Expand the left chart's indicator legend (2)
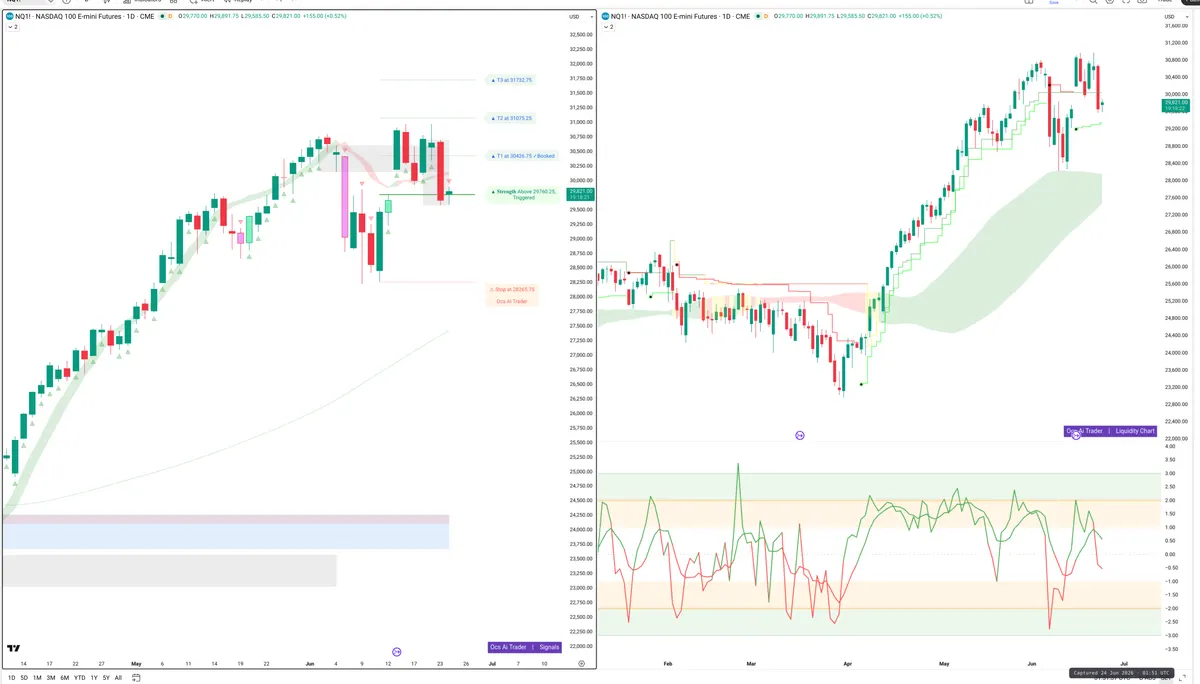The height and width of the screenshot is (684, 1200). tap(13, 27)
